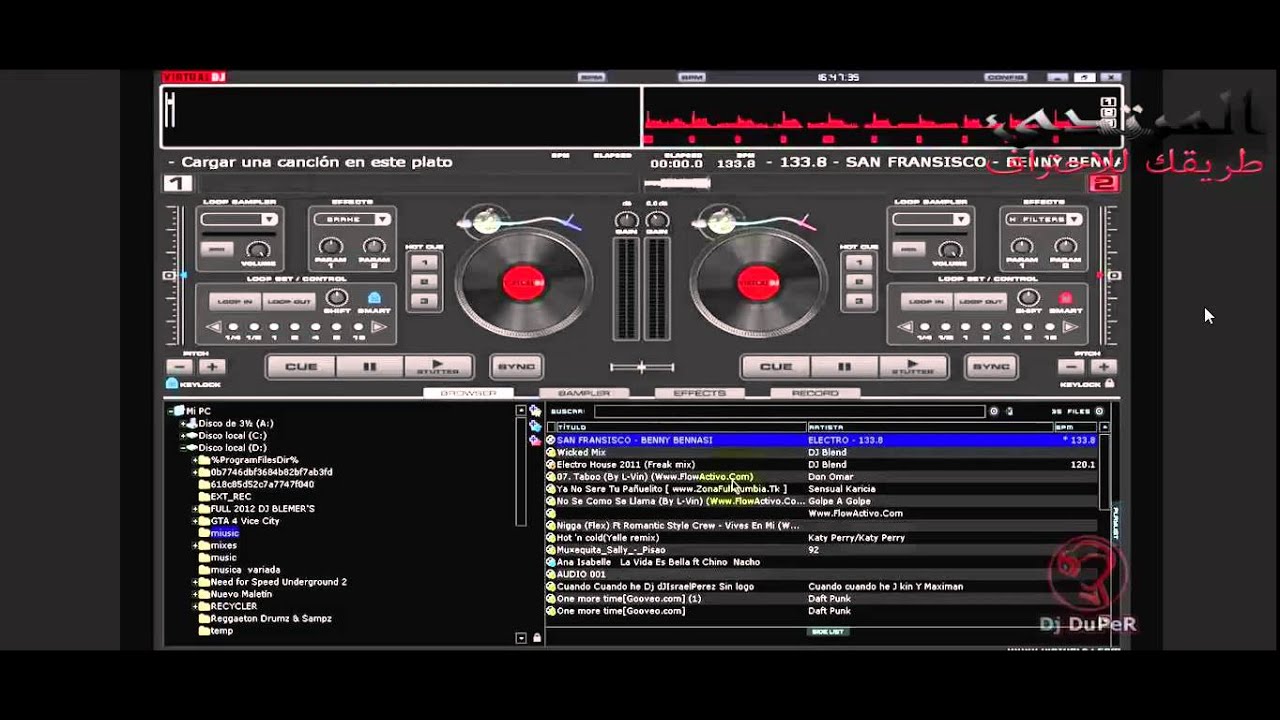This screenshot has height=720, width=1280.
Task: Click the Stutter play button on deck 2
Action: [912, 367]
